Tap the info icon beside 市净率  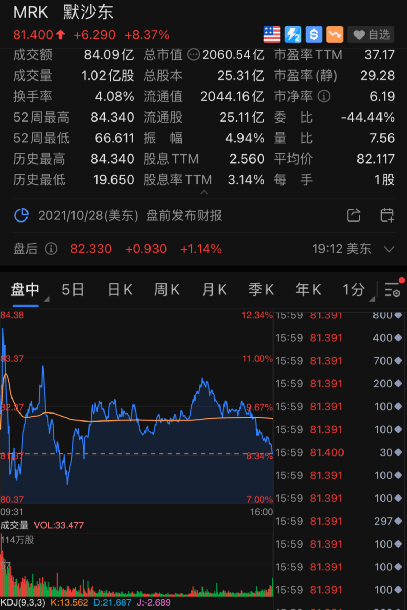(324, 96)
